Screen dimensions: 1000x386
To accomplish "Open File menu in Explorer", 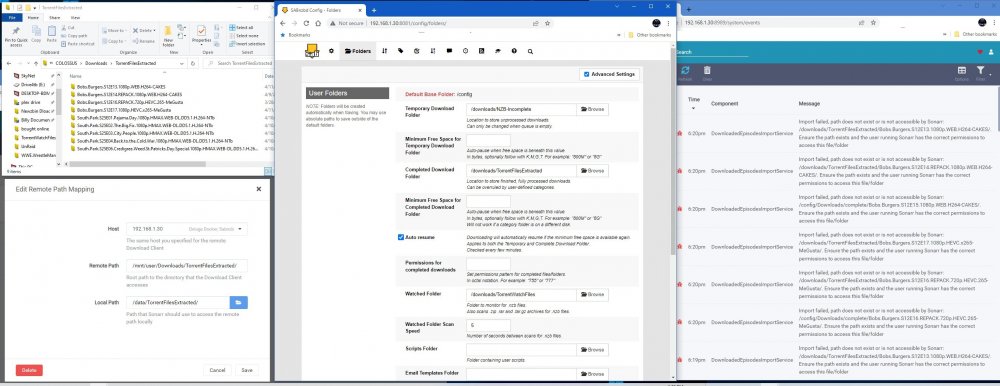I will pyautogui.click(x=11, y=18).
